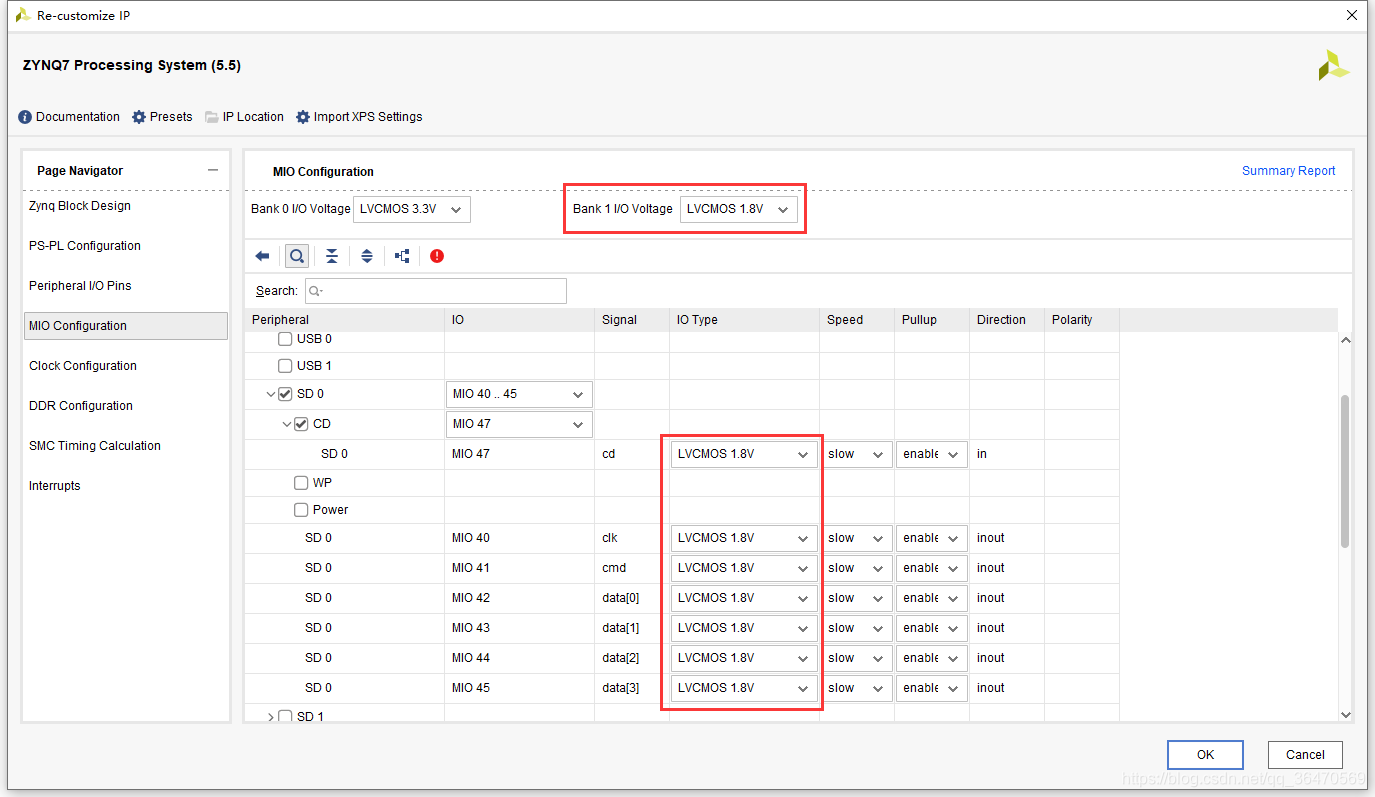Open IO Type dropdown for data[0] signal
Image resolution: width=1375 pixels, height=797 pixels.
click(x=744, y=598)
